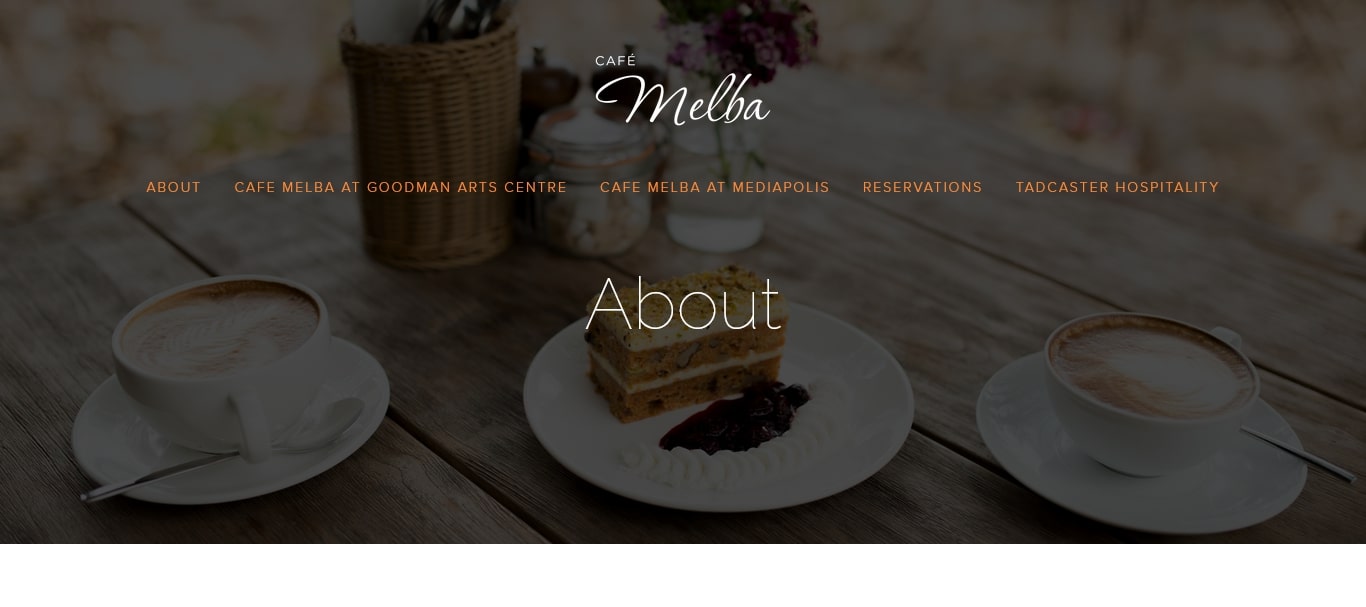Click the white content area below the banner

[683, 576]
